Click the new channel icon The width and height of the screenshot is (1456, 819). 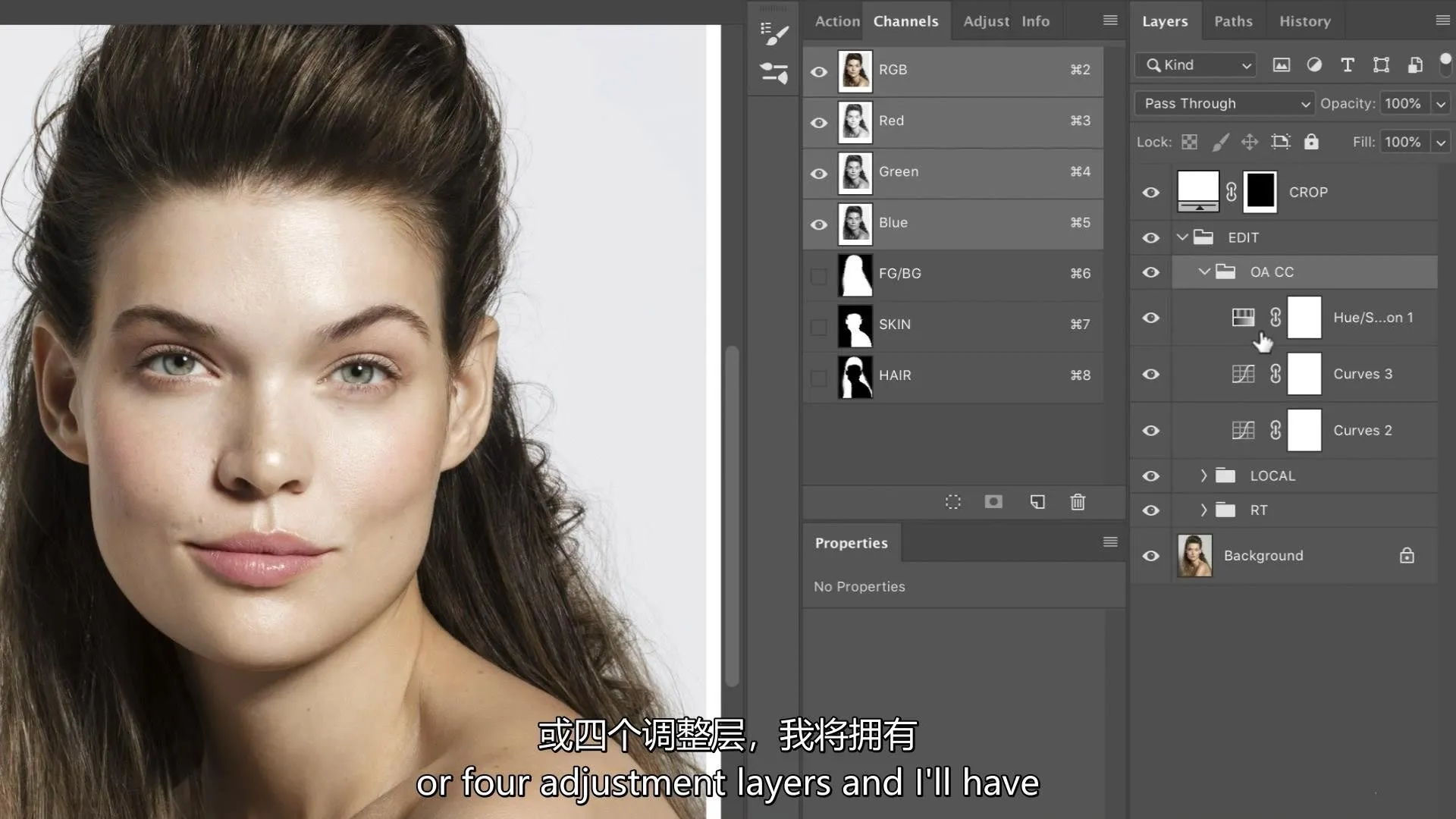point(1036,501)
